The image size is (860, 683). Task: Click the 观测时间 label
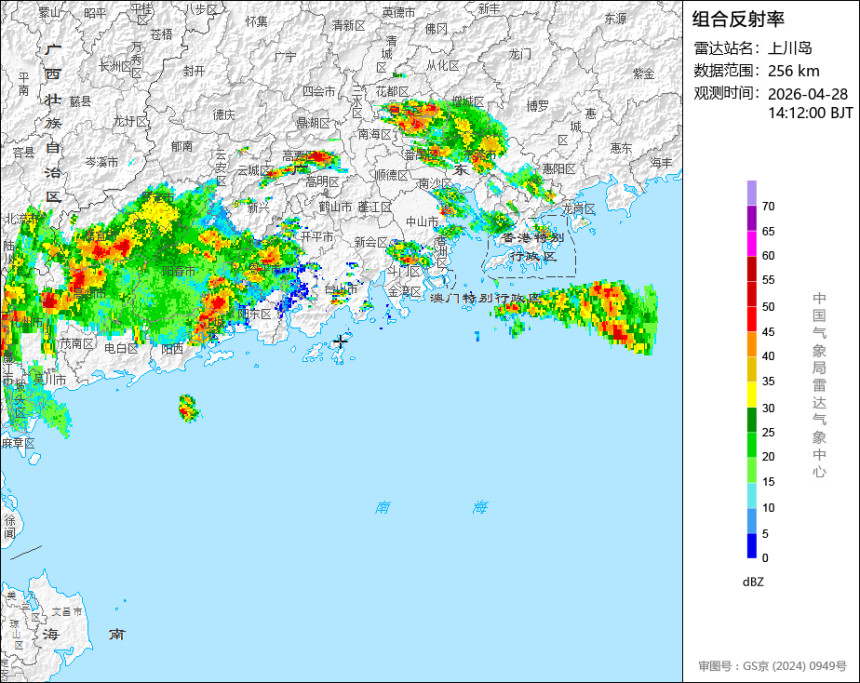(727, 93)
